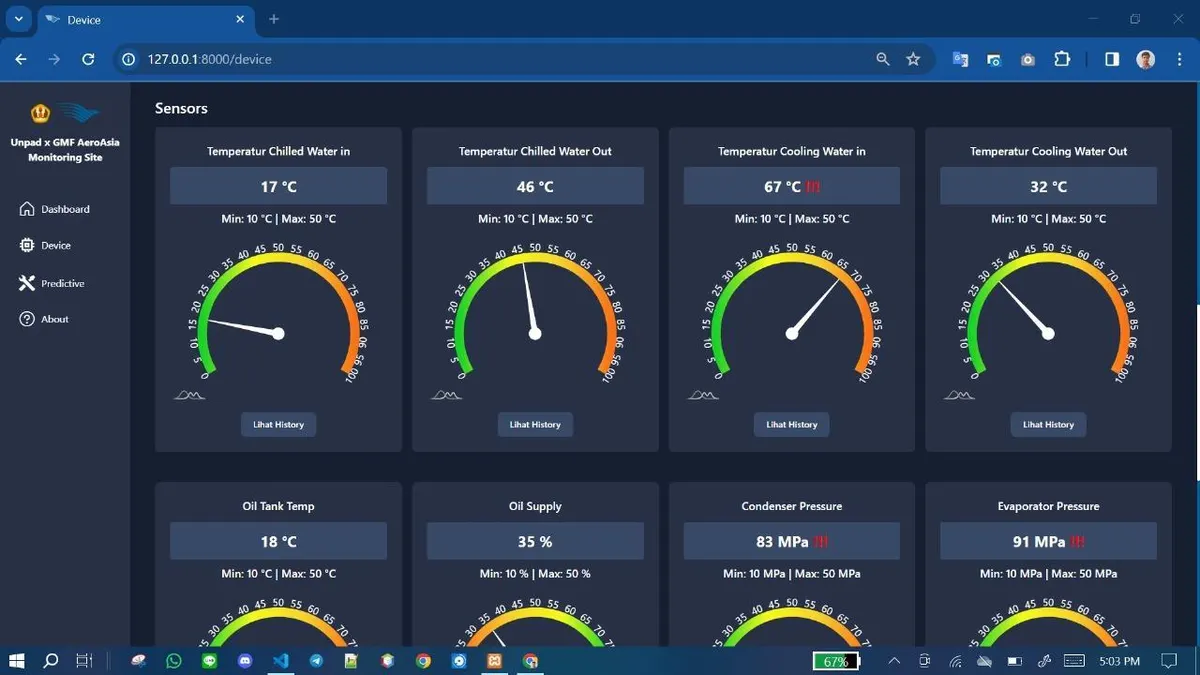Open WhatsApp from the taskbar

(175, 661)
